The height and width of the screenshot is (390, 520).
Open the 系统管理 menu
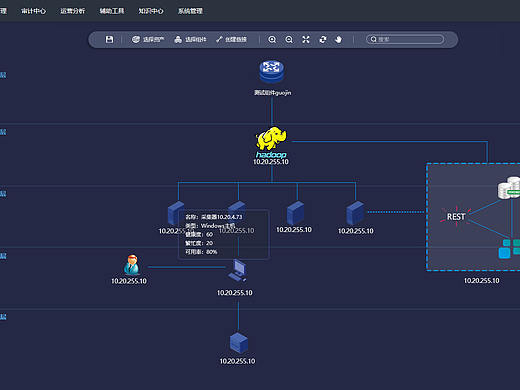[x=190, y=11]
